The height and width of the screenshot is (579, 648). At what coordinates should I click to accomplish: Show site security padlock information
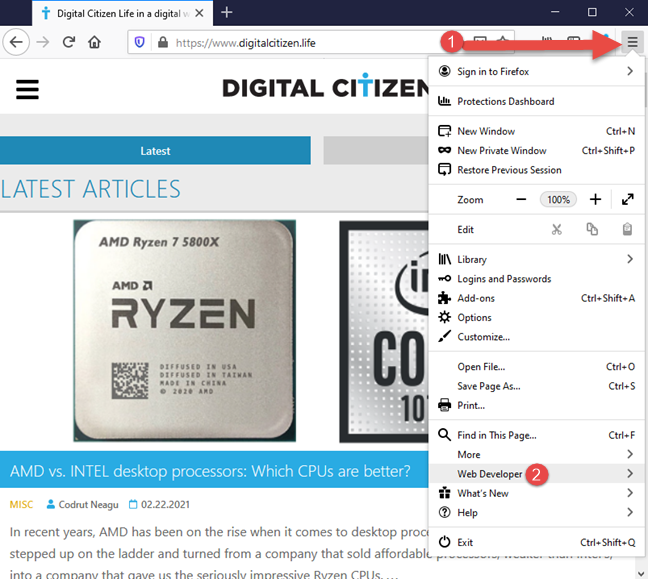click(163, 42)
